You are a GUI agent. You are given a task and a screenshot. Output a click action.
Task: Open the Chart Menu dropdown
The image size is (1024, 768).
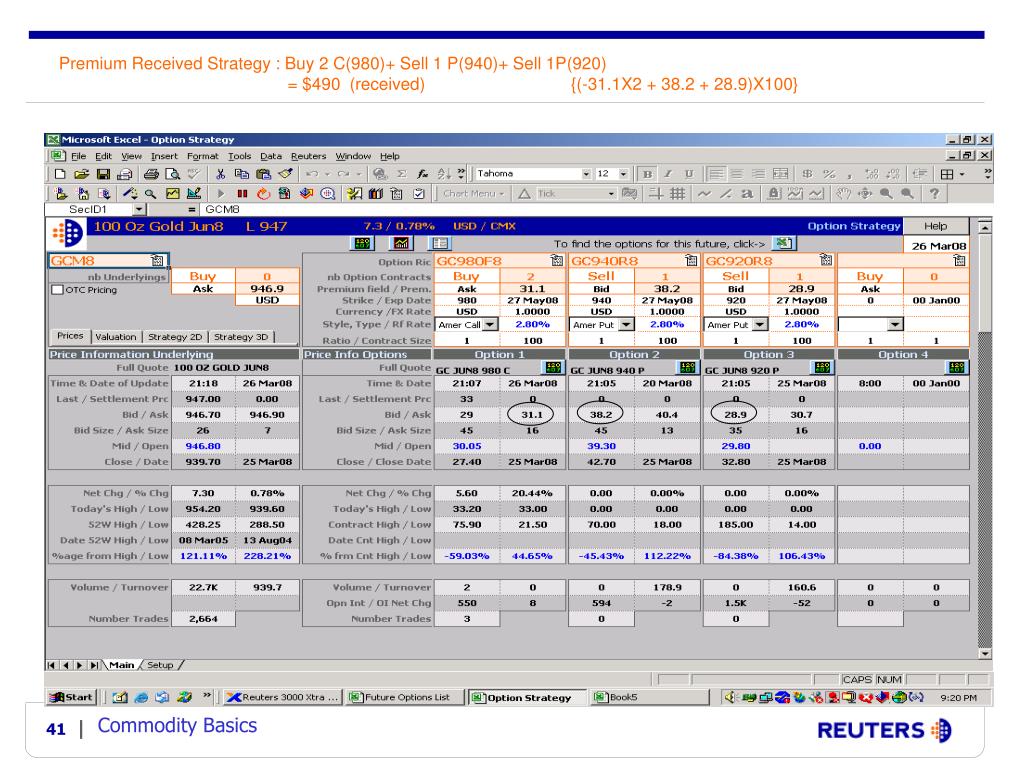pyautogui.click(x=473, y=193)
